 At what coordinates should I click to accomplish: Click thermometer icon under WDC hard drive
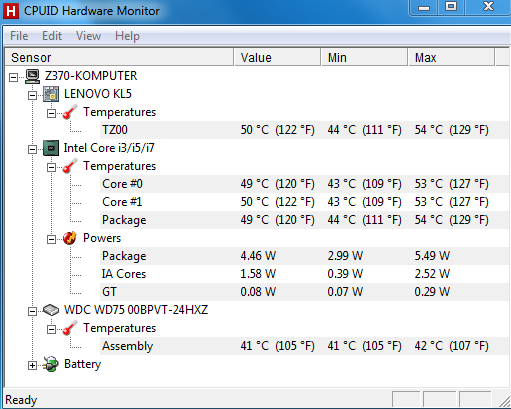click(x=70, y=328)
